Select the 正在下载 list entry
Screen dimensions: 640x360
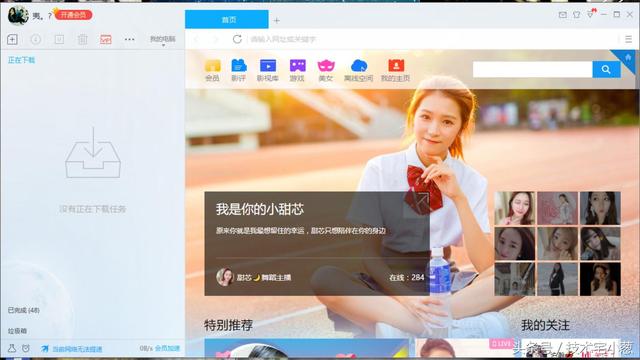click(22, 60)
